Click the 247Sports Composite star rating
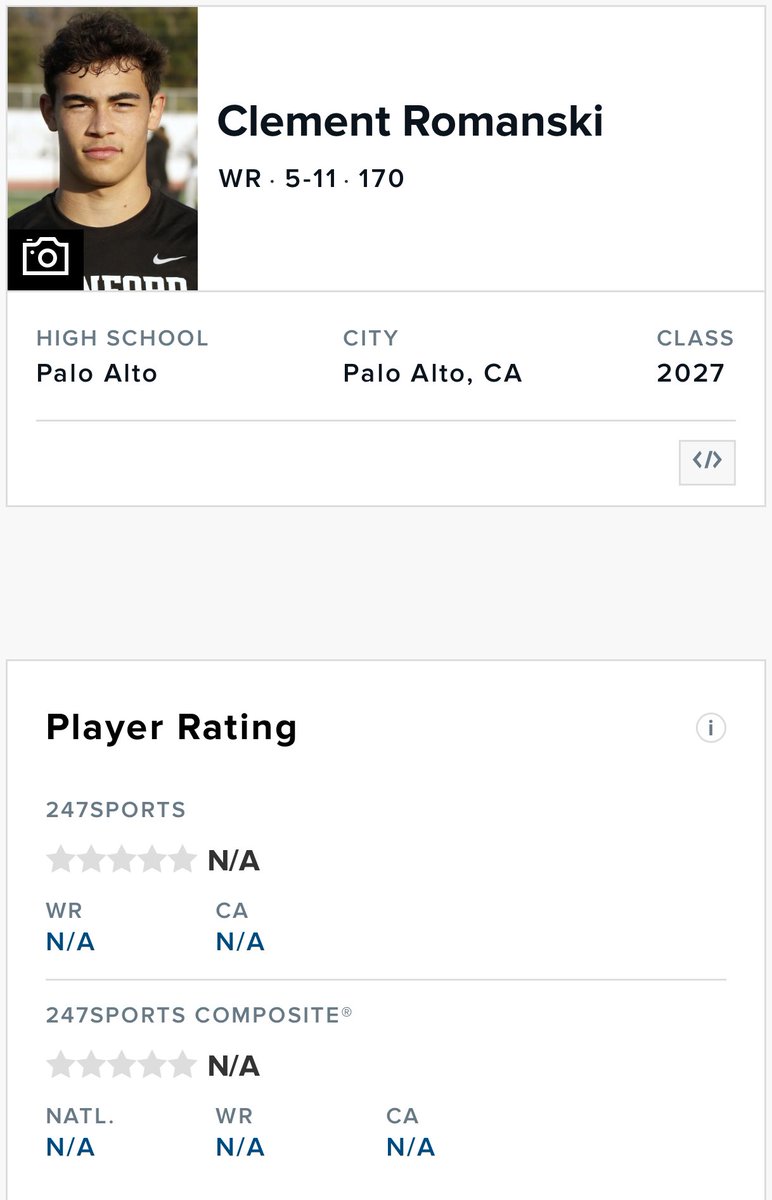The image size is (772, 1200). [x=121, y=1065]
